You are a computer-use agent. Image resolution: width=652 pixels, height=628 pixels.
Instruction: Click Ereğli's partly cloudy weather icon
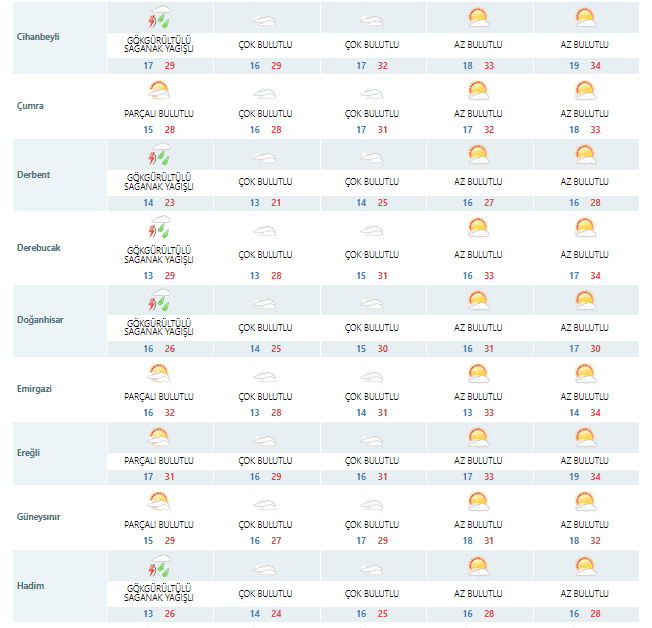click(159, 437)
